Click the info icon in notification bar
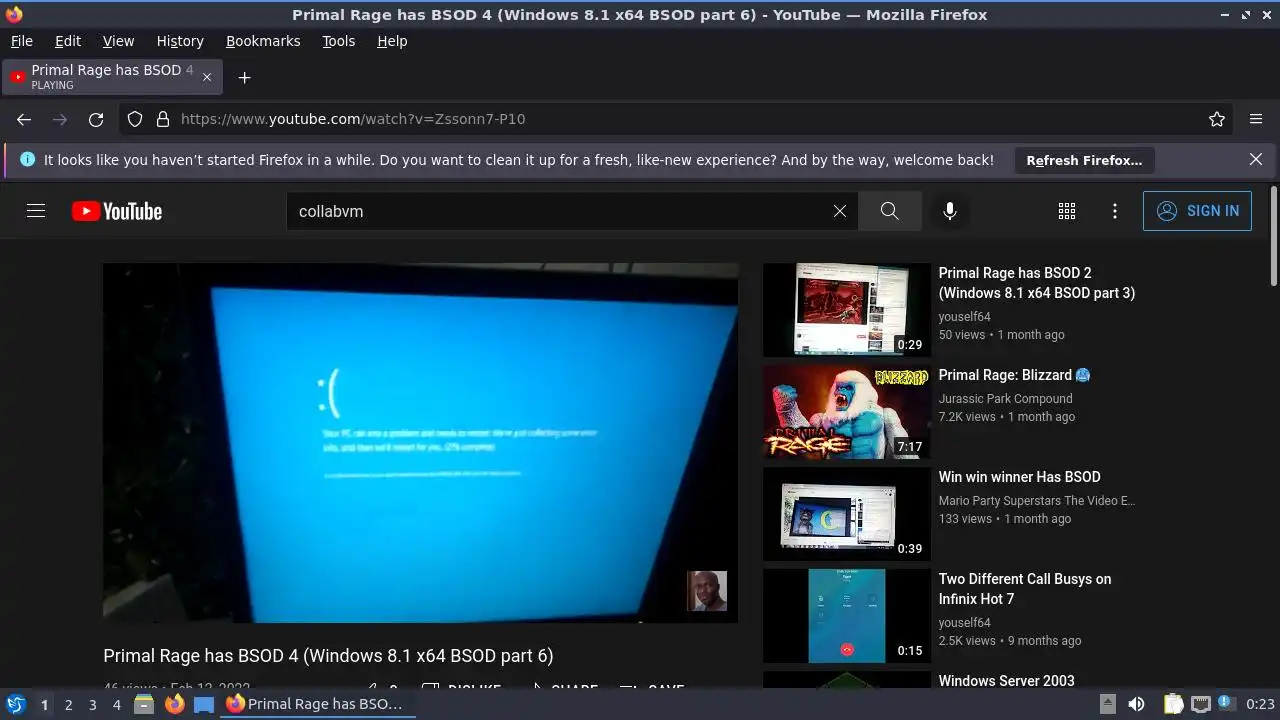Viewport: 1280px width, 720px height. pos(27,160)
